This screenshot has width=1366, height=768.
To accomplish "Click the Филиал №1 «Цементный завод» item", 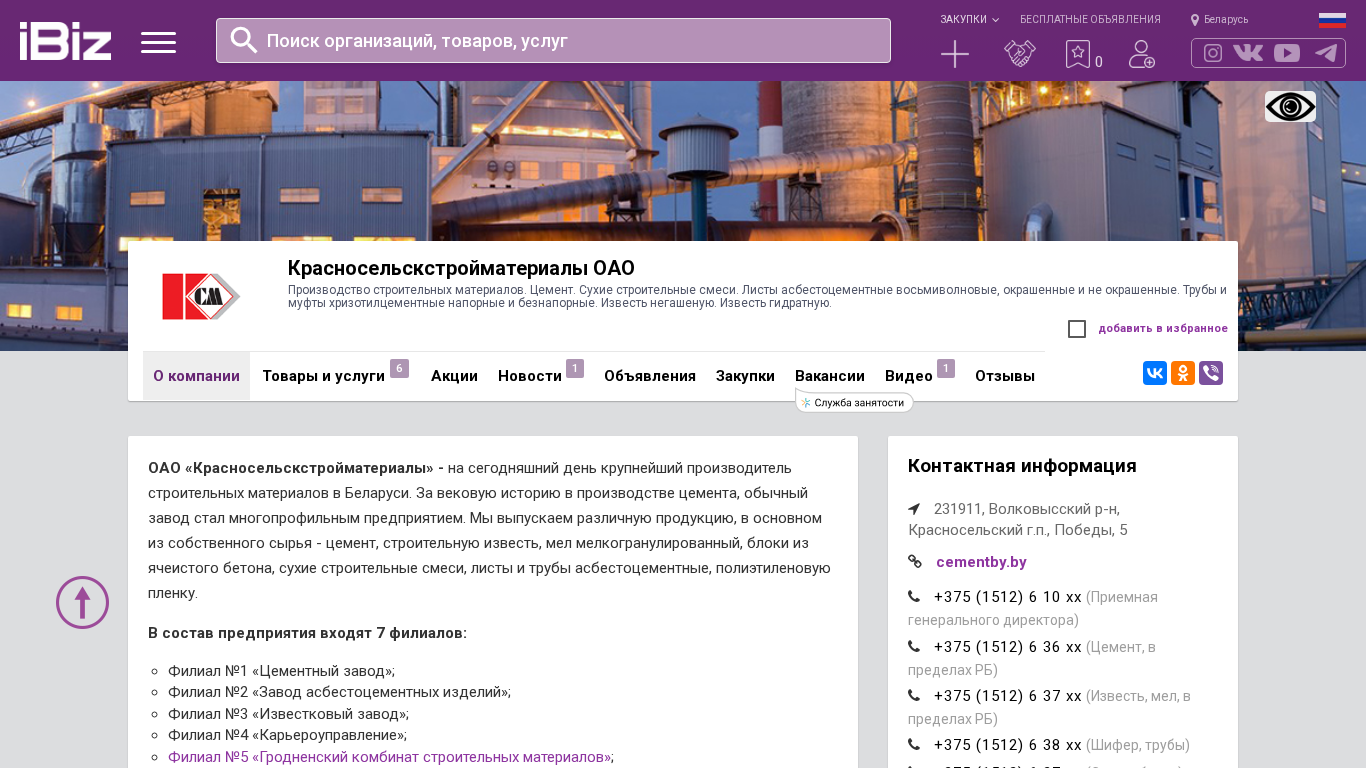I will pyautogui.click(x=281, y=671).
